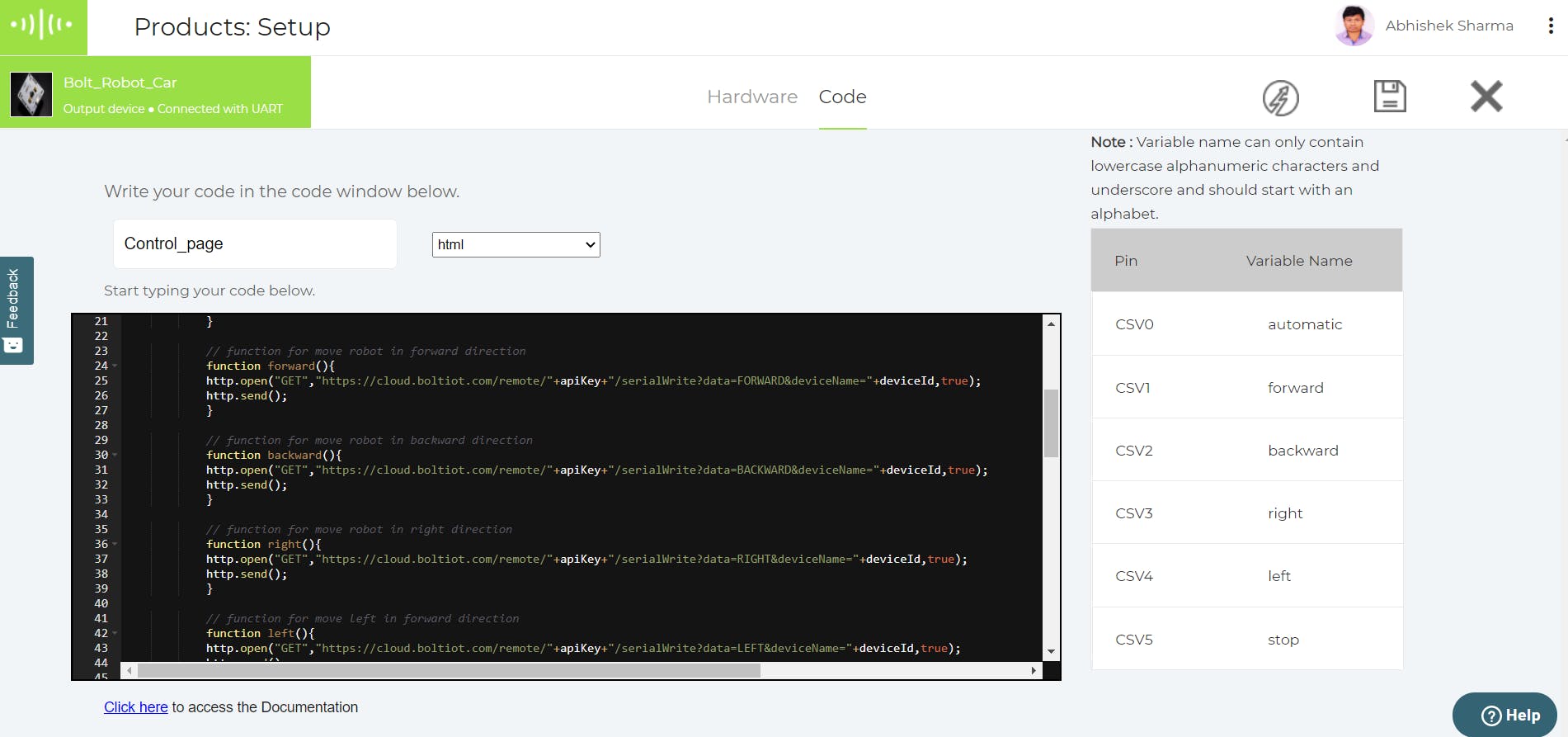Click the 'right' variable name cell
Viewport: 1568px width, 737px height.
pos(1285,513)
